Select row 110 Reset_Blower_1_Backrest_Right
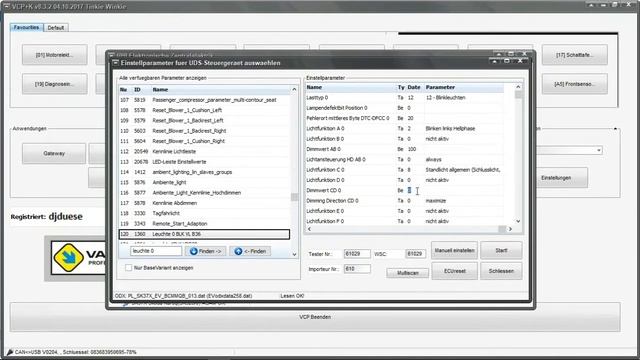640x360 pixels. [x=204, y=131]
